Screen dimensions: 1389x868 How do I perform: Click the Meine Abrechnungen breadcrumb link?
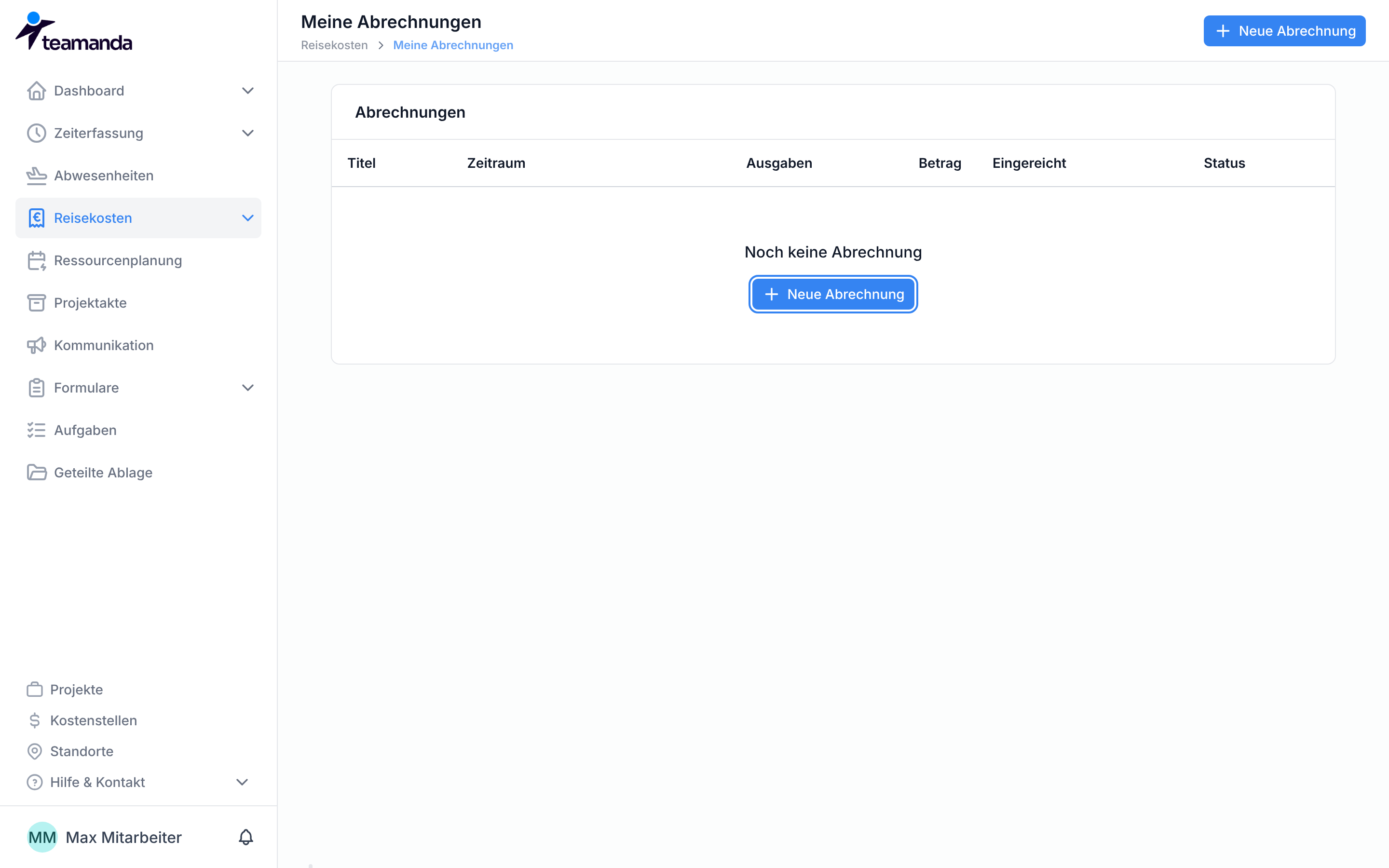(x=453, y=45)
